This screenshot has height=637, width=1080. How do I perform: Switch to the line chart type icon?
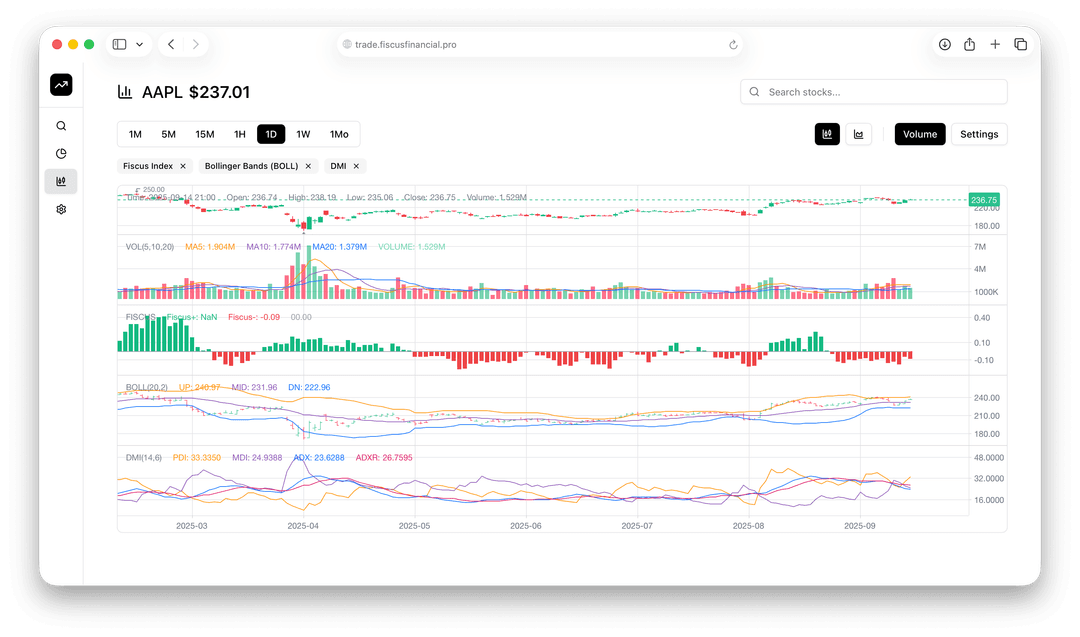coord(858,133)
